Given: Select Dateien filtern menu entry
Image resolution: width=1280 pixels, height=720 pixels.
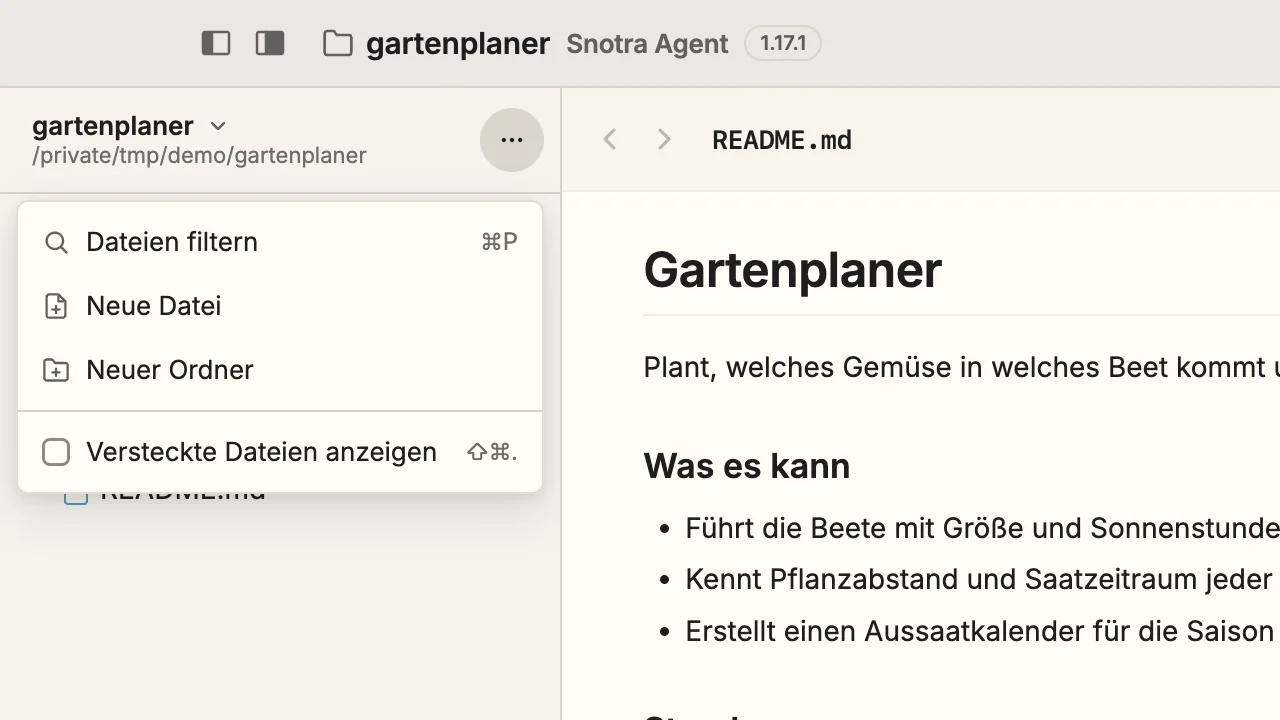Looking at the screenshot, I should [x=280, y=242].
